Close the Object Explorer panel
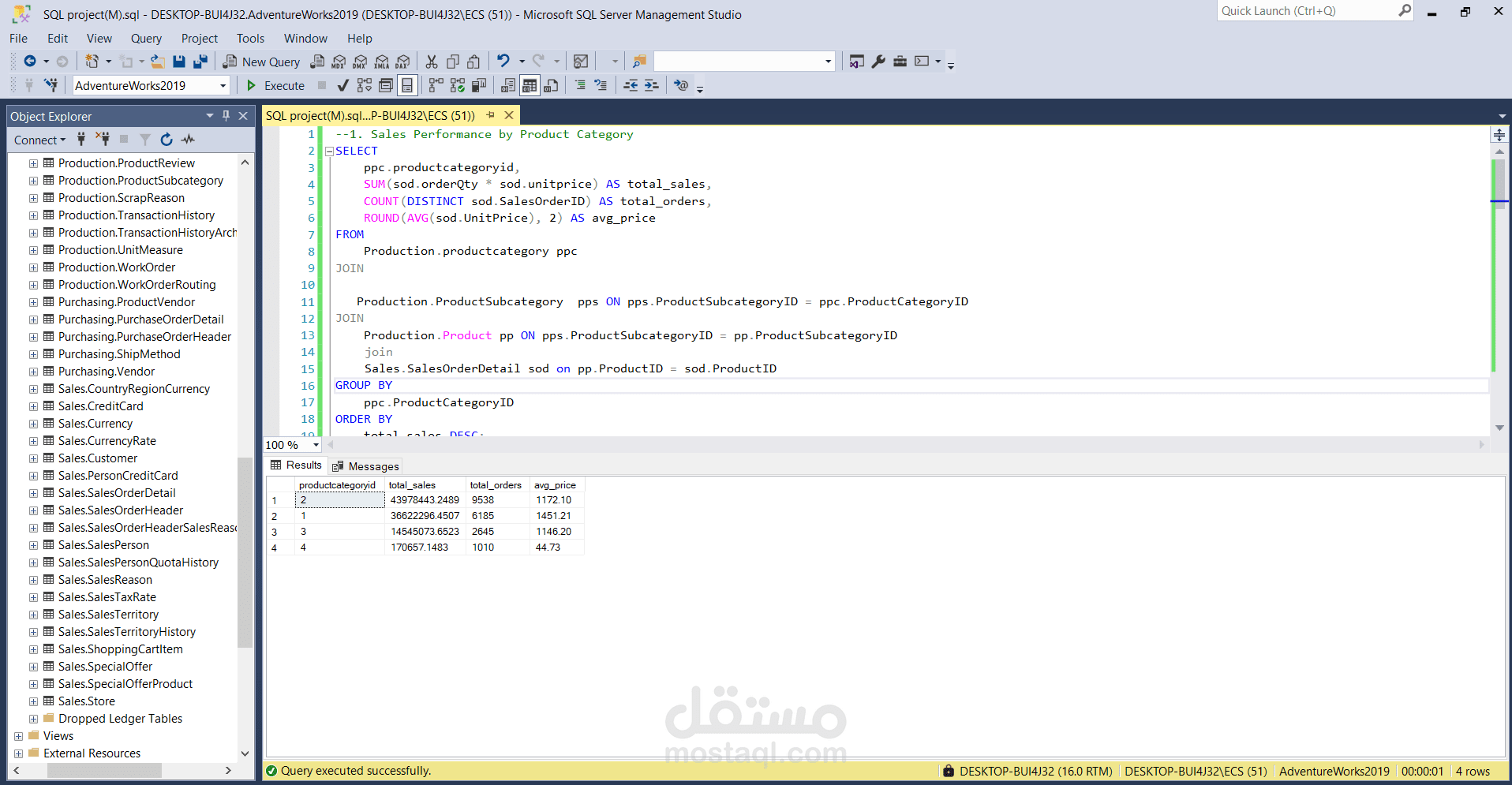This screenshot has height=785, width=1512. [x=243, y=116]
